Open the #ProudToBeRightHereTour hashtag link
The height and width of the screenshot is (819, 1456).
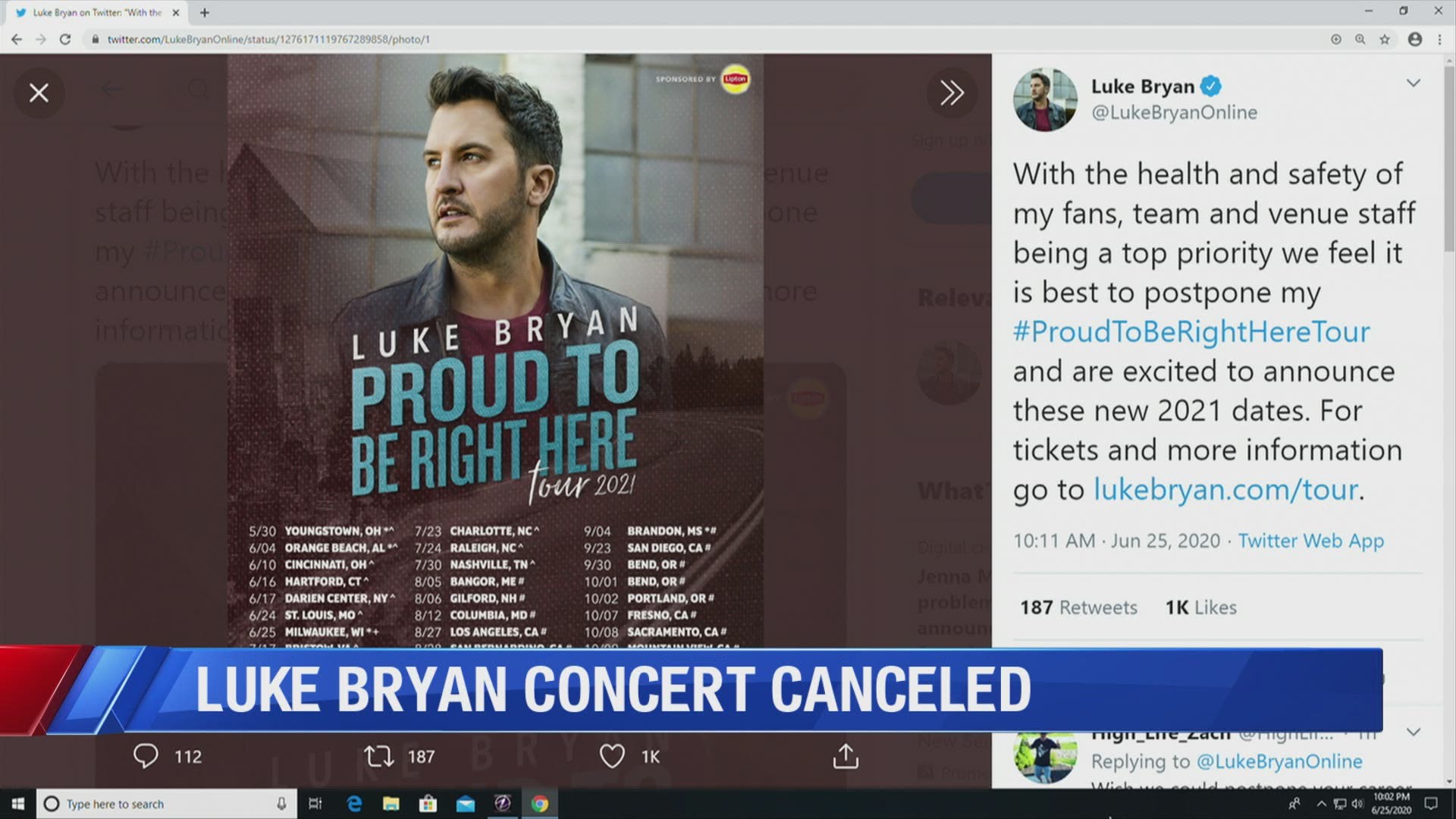point(1191,331)
